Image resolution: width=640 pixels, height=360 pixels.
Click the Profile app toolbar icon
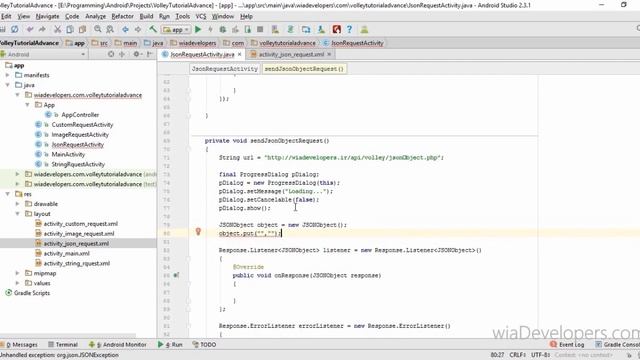coord(236,29)
